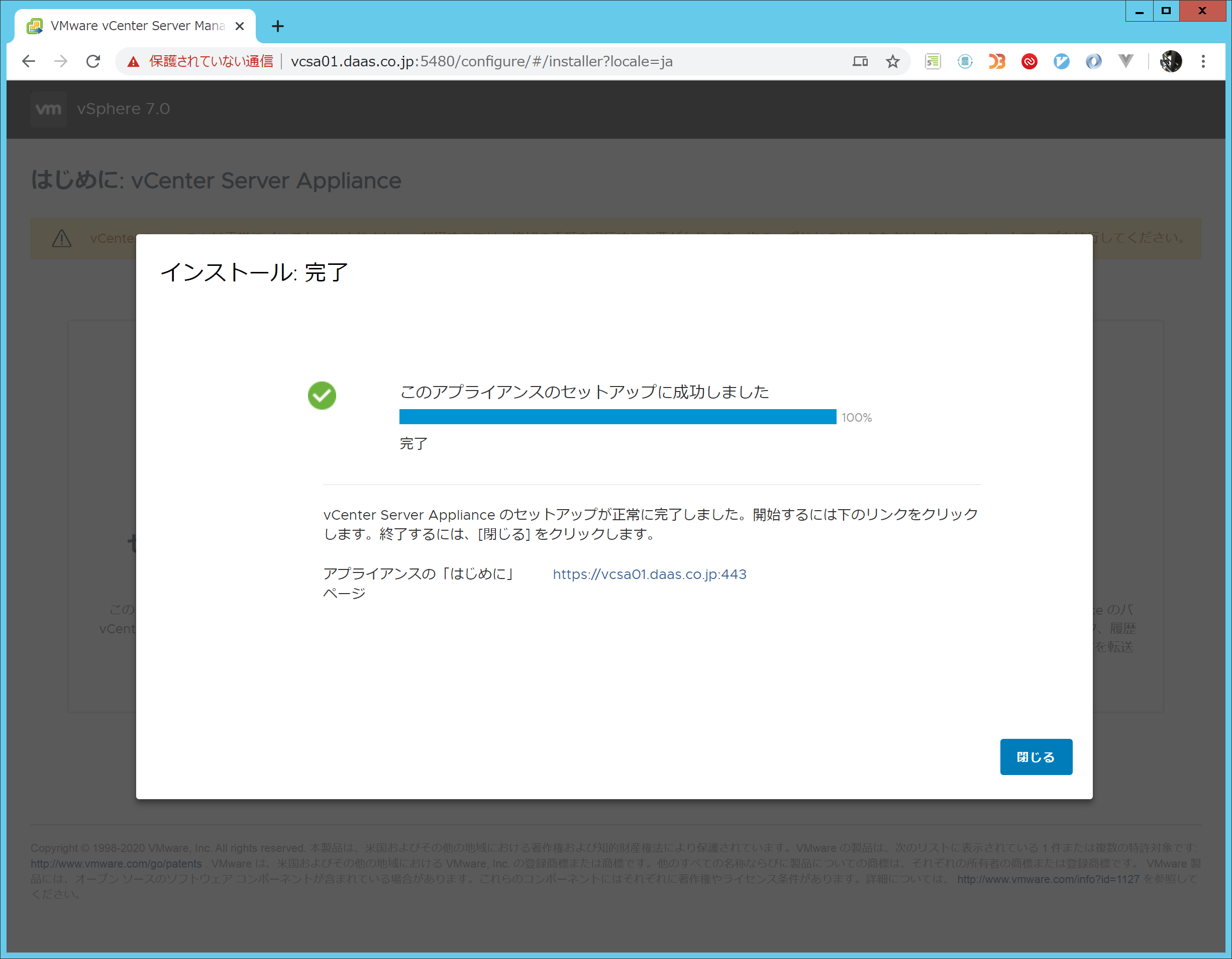Click the インストール: 完了 dialog title
This screenshot has width=1232, height=959.
254,272
